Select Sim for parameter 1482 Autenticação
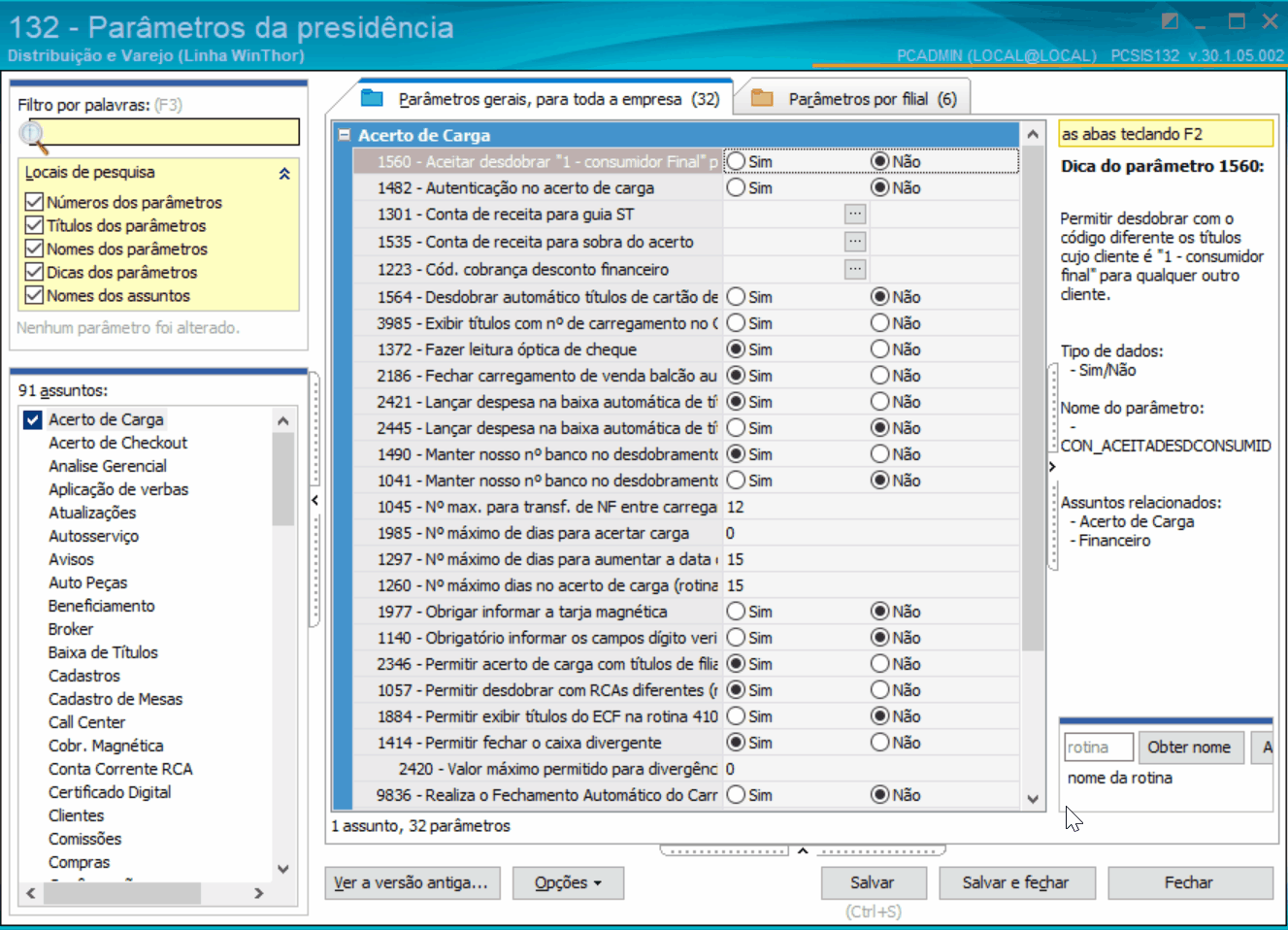Viewport: 1288px width, 930px height. click(737, 187)
